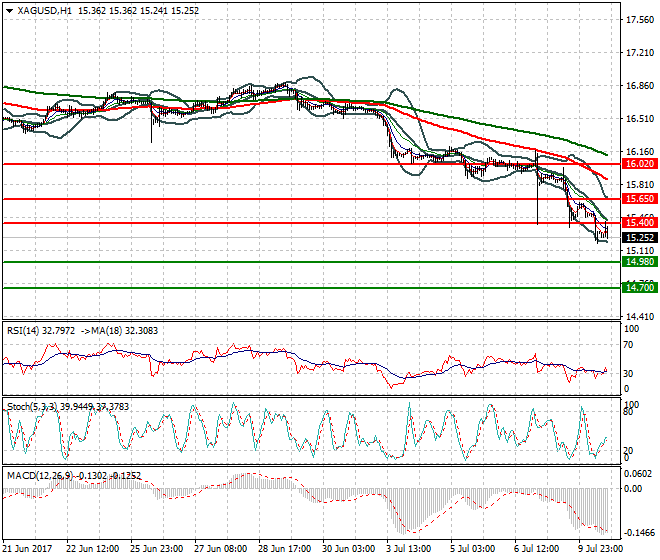Select the 25 Jun 23:00 time label

157,549
